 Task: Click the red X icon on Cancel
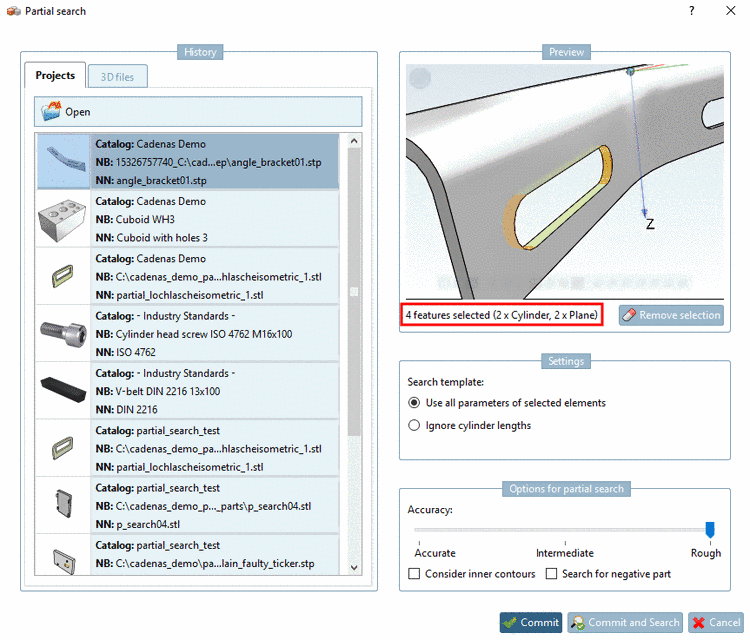click(698, 622)
